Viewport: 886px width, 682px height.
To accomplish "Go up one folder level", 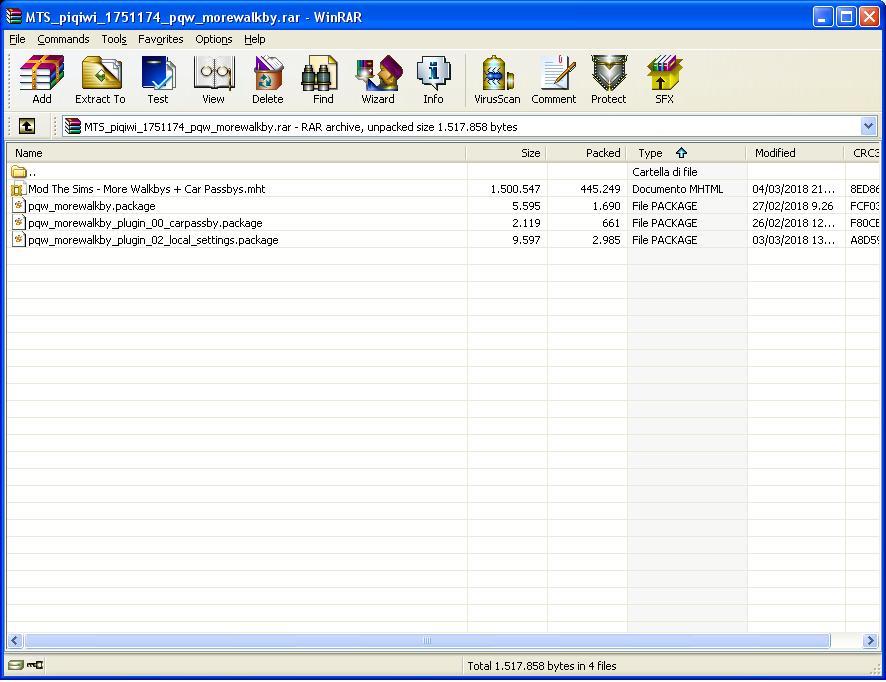I will 27,126.
